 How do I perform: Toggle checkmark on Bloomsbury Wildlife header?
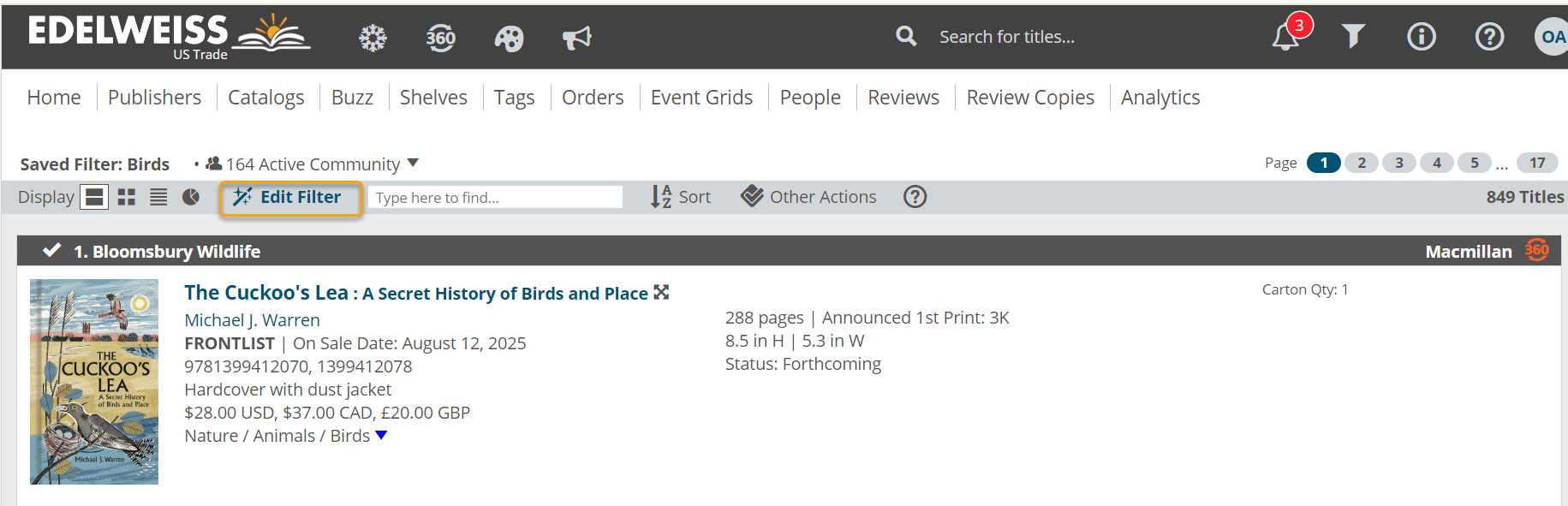click(52, 250)
